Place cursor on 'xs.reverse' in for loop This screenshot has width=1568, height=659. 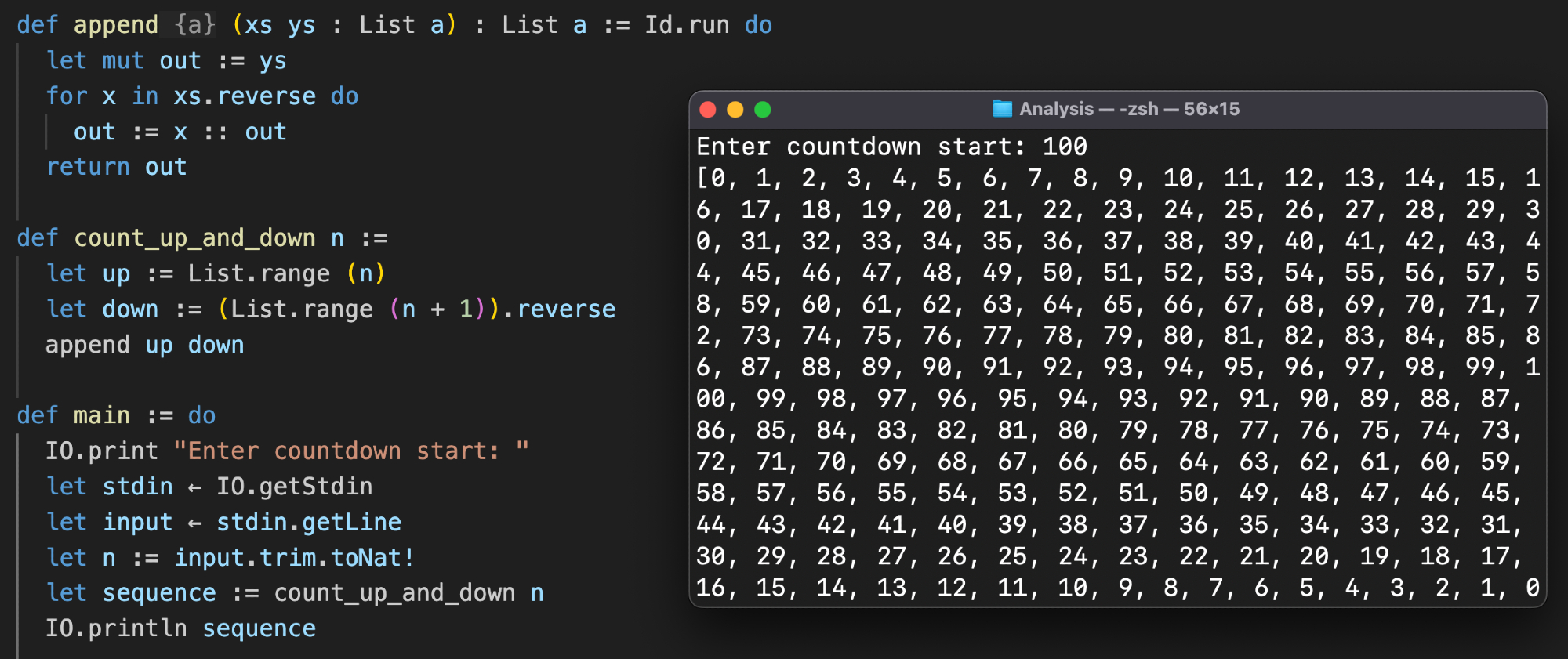244,96
